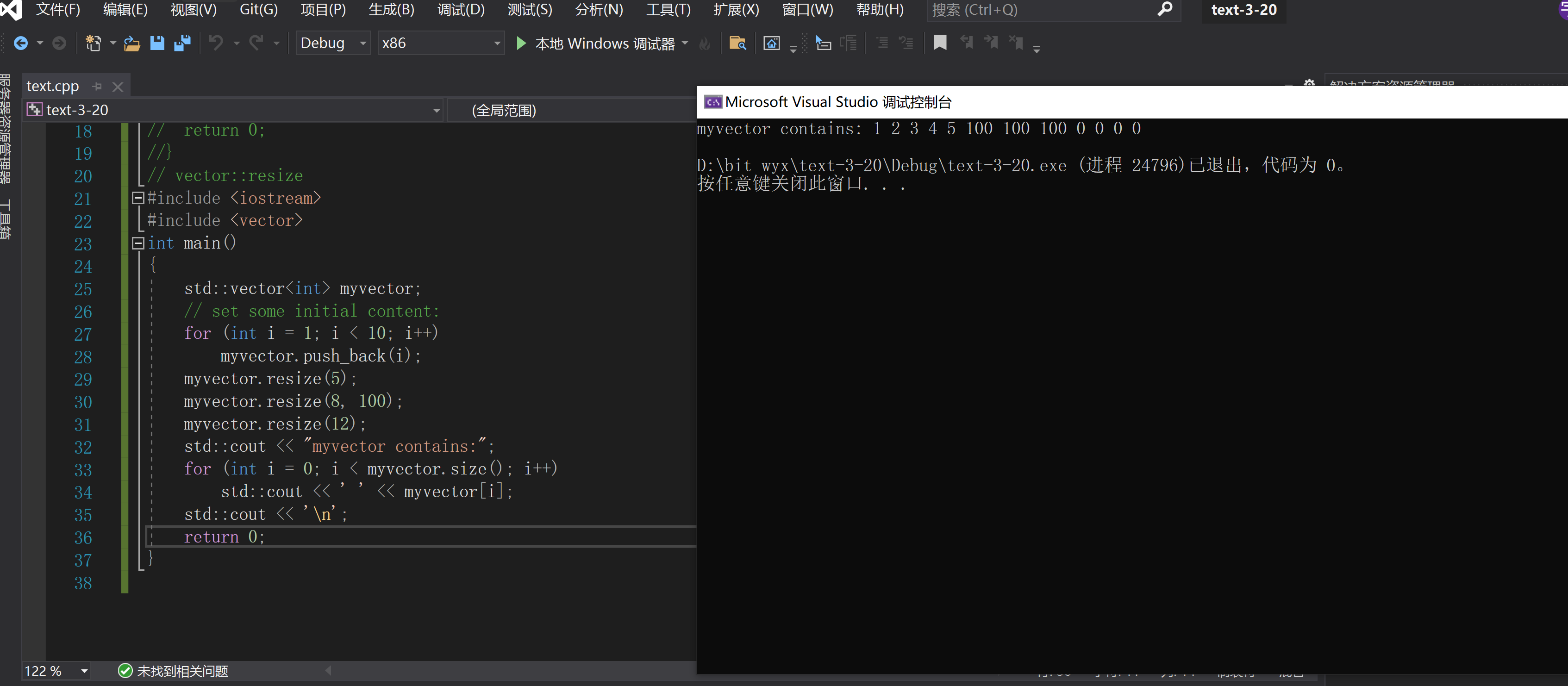Click the search magnifier icon
This screenshot has width=1568, height=686.
1164,10
